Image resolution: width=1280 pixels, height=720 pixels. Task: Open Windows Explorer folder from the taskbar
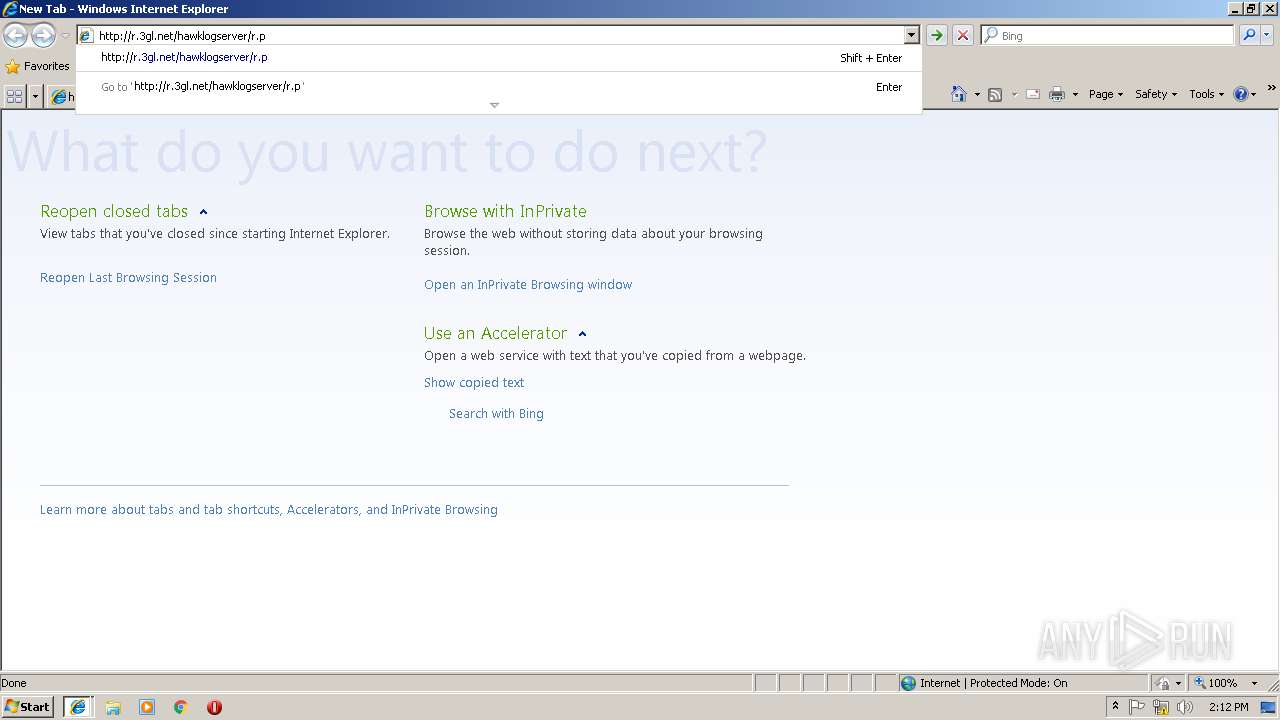[113, 707]
